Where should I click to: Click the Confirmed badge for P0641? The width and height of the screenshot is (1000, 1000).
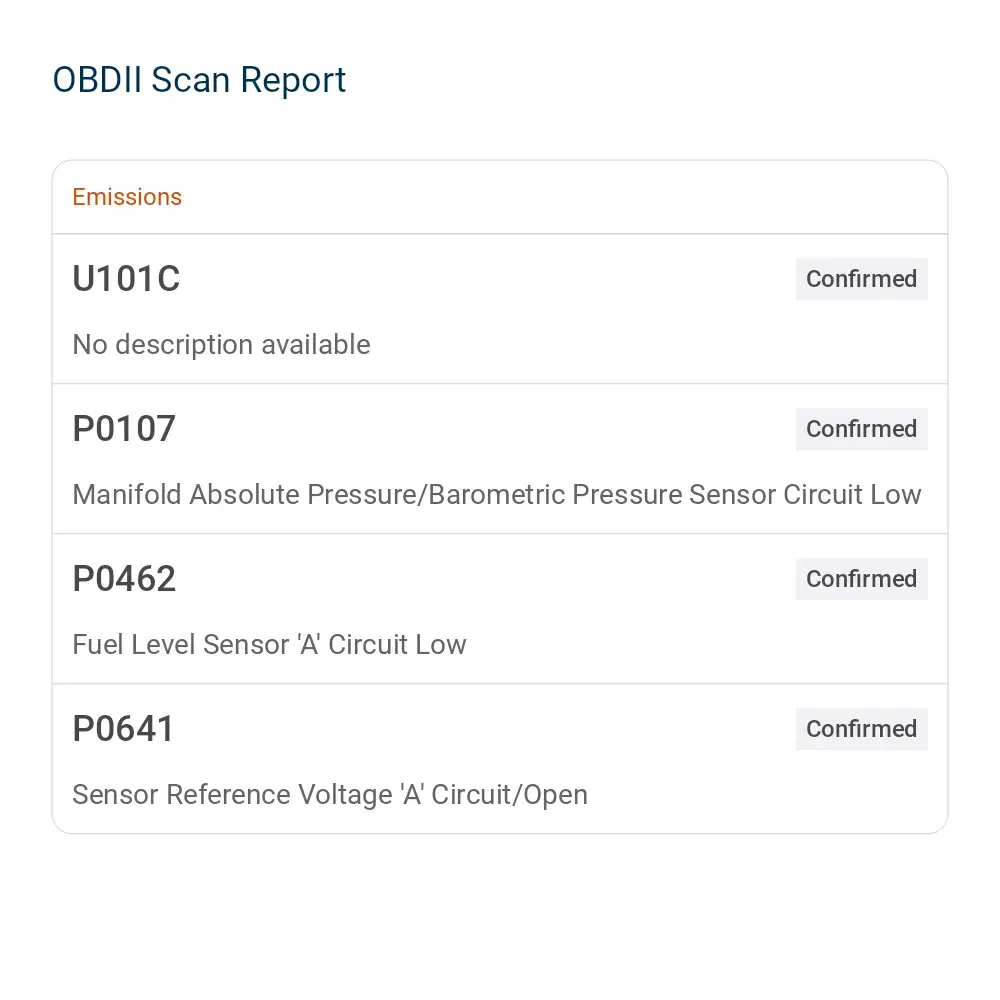[861, 728]
